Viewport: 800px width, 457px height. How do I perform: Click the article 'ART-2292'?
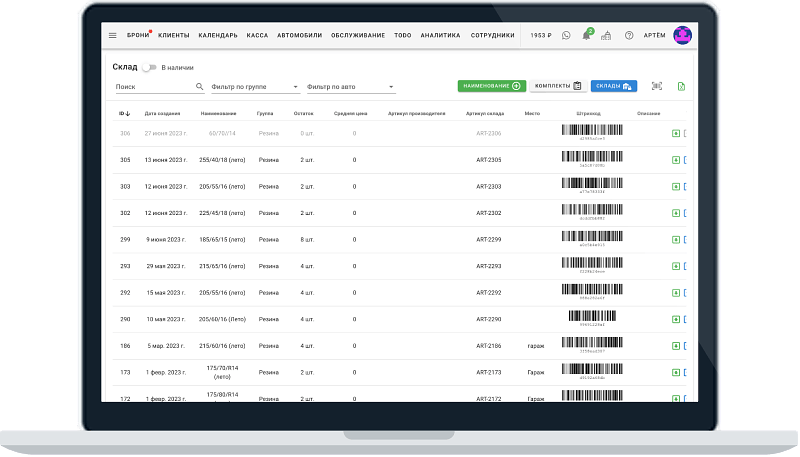[x=489, y=292]
